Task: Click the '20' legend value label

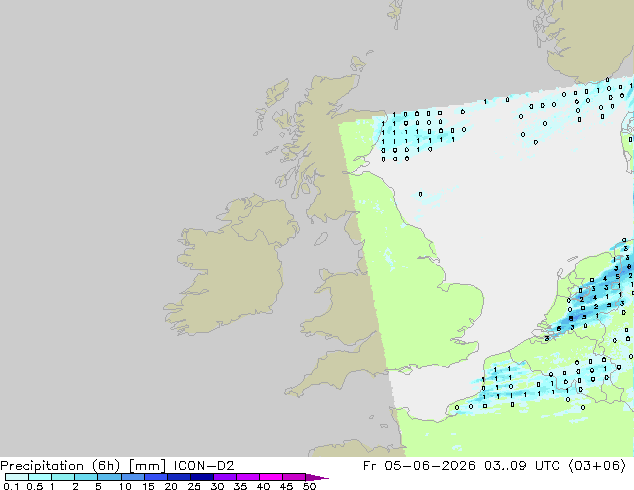Action: 171,486
